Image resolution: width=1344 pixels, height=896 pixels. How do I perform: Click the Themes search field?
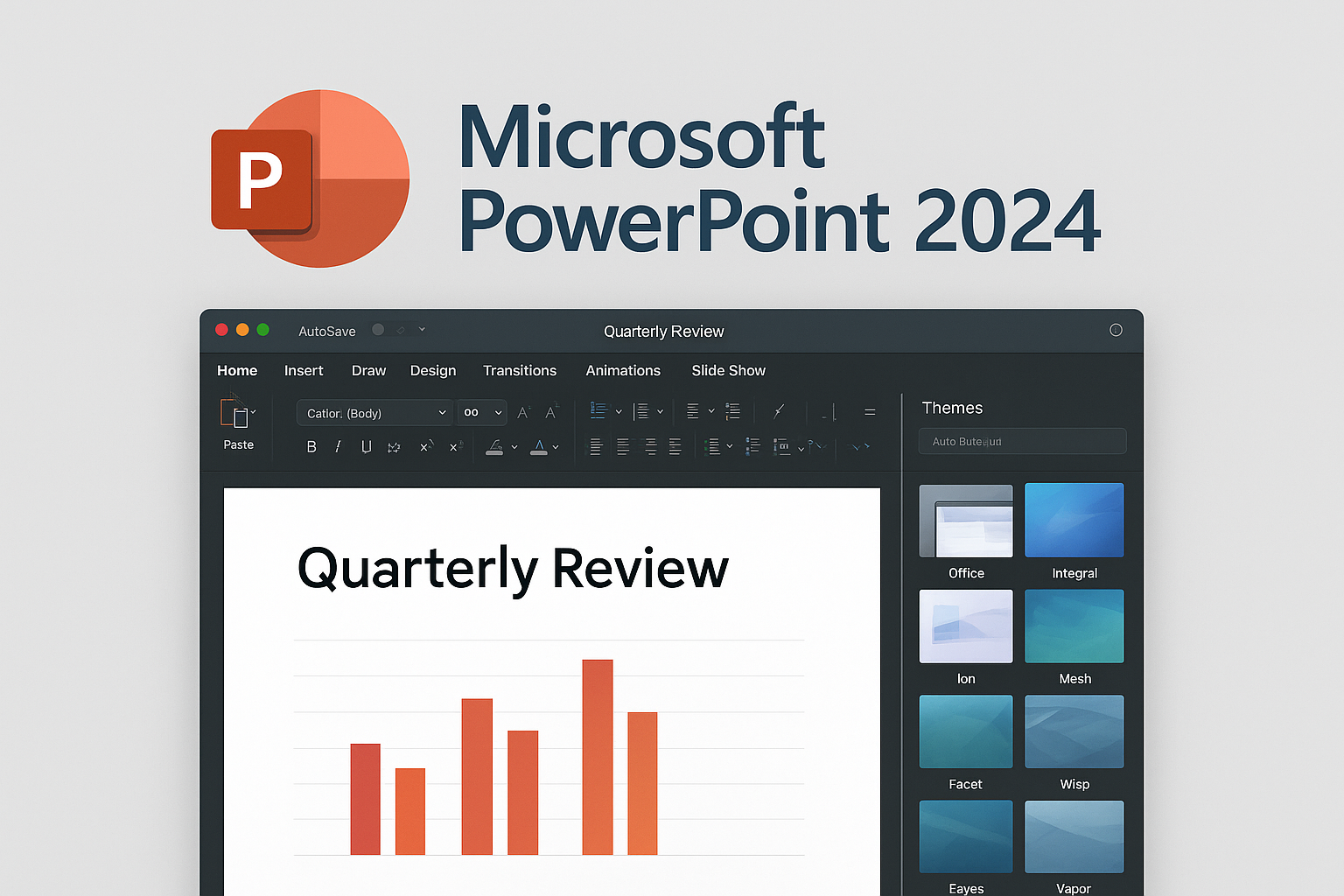pyautogui.click(x=1022, y=442)
